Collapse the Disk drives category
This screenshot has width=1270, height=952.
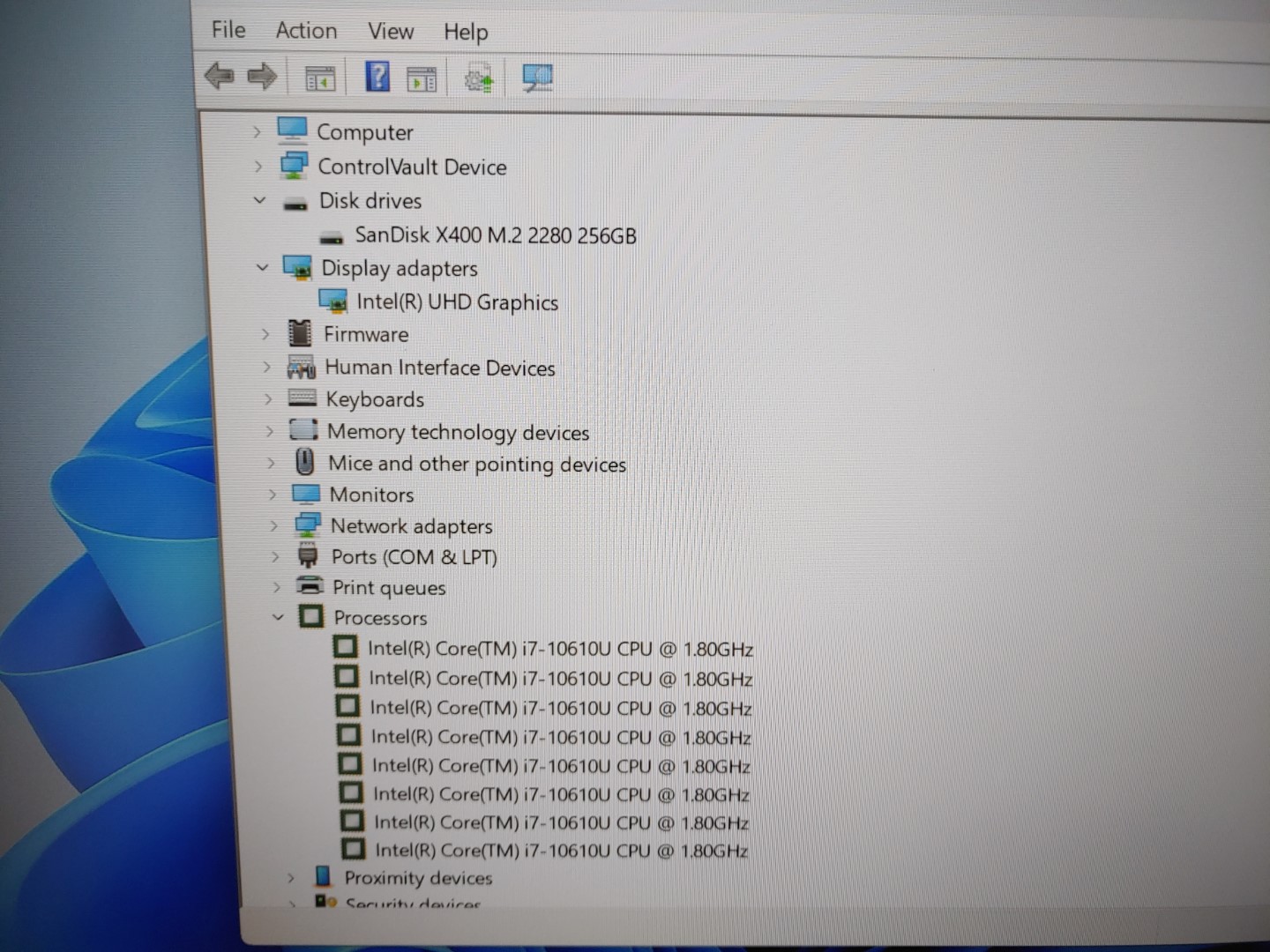click(x=259, y=200)
